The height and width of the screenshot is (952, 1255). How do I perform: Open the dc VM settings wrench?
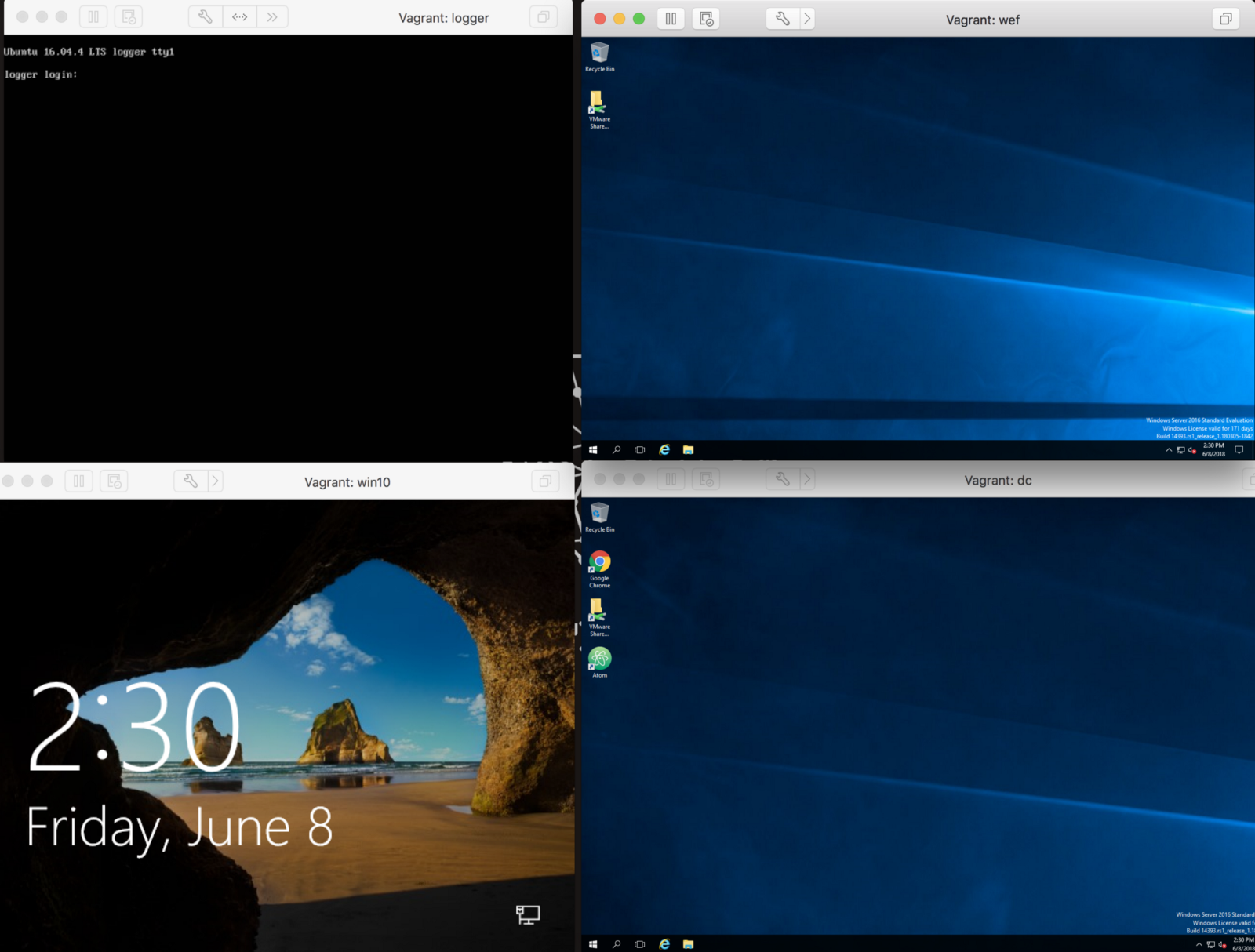point(782,478)
